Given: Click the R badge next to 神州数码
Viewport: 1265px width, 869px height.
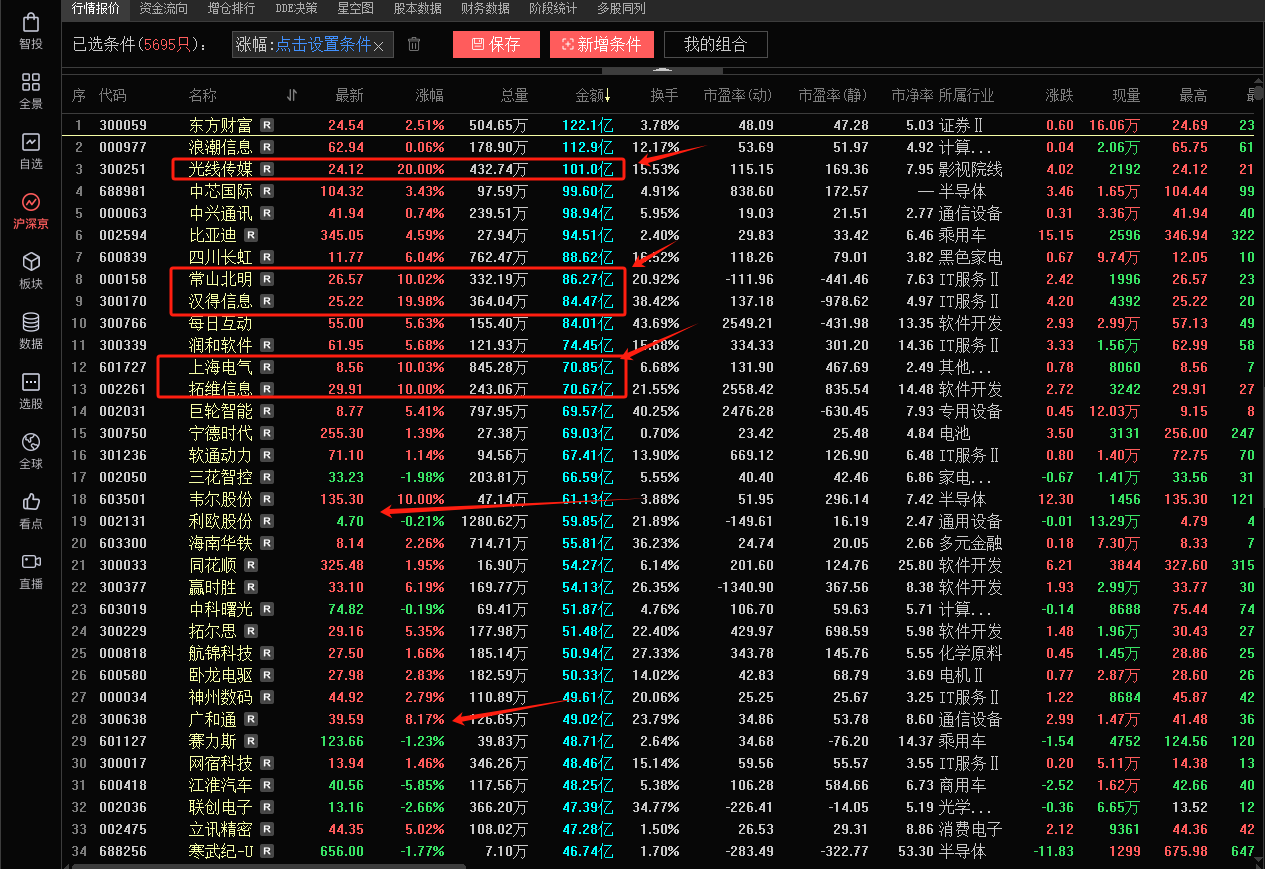Looking at the screenshot, I should point(267,697).
